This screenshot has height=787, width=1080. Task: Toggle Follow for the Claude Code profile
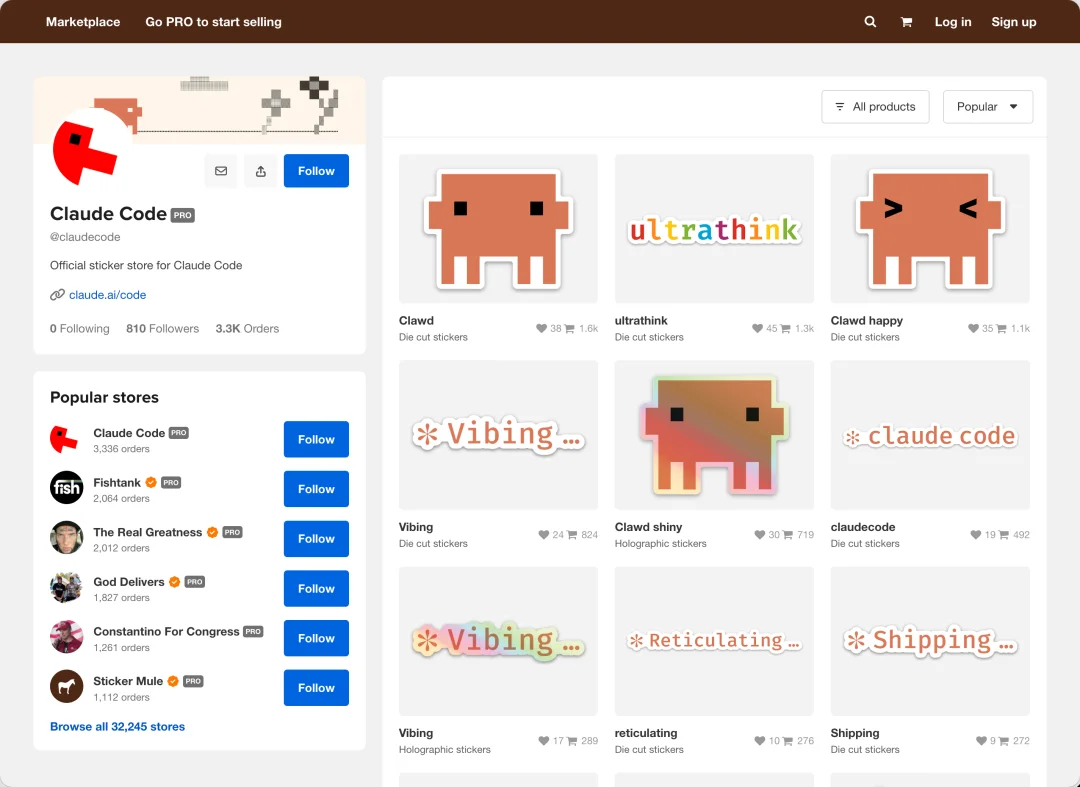click(x=316, y=171)
